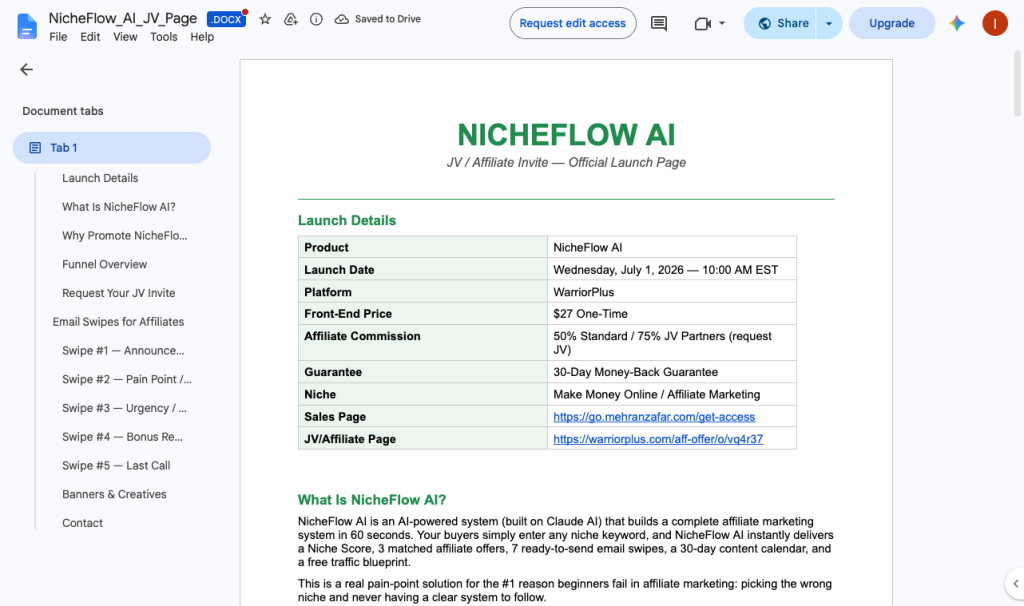This screenshot has width=1024, height=606.
Task: Click the Launch Details section heading
Action: tap(347, 220)
